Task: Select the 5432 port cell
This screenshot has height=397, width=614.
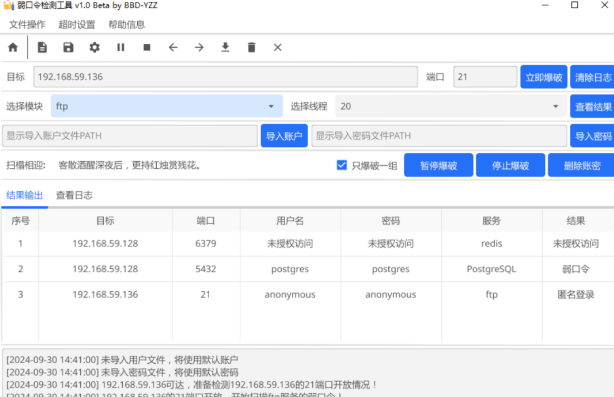Action: [206, 269]
